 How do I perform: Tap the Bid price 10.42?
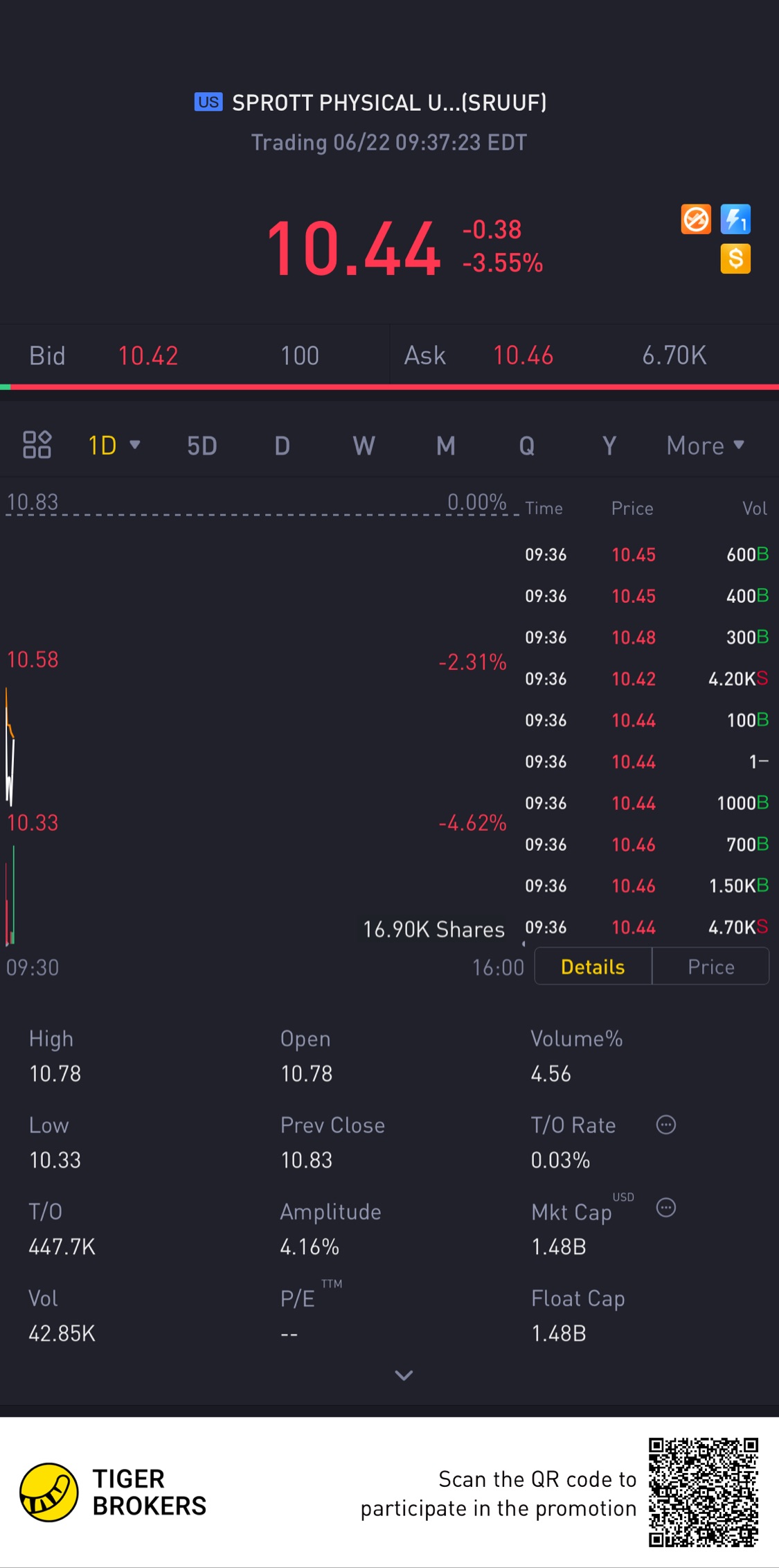[x=148, y=355]
